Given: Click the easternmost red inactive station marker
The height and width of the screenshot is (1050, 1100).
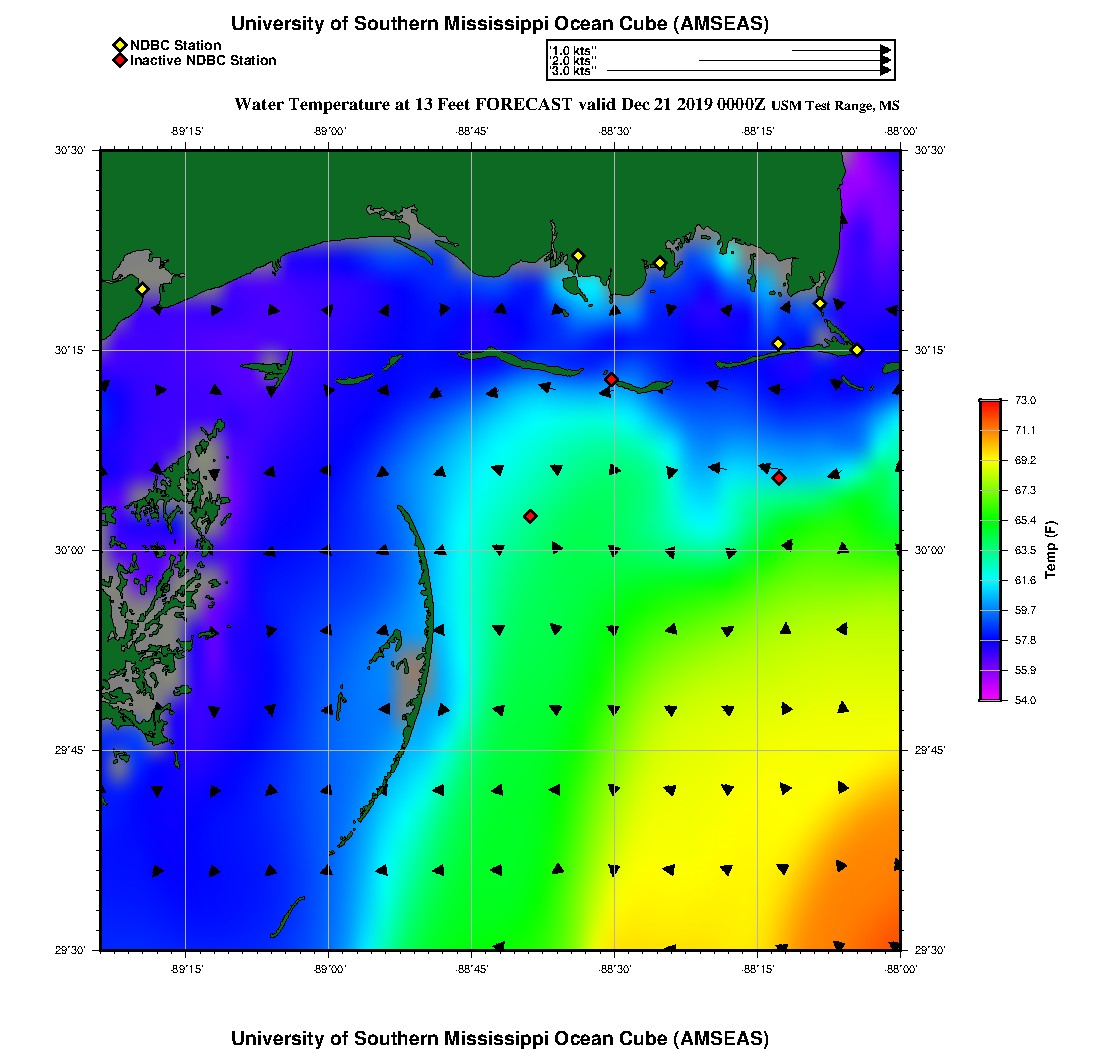Looking at the screenshot, I should pyautogui.click(x=779, y=478).
